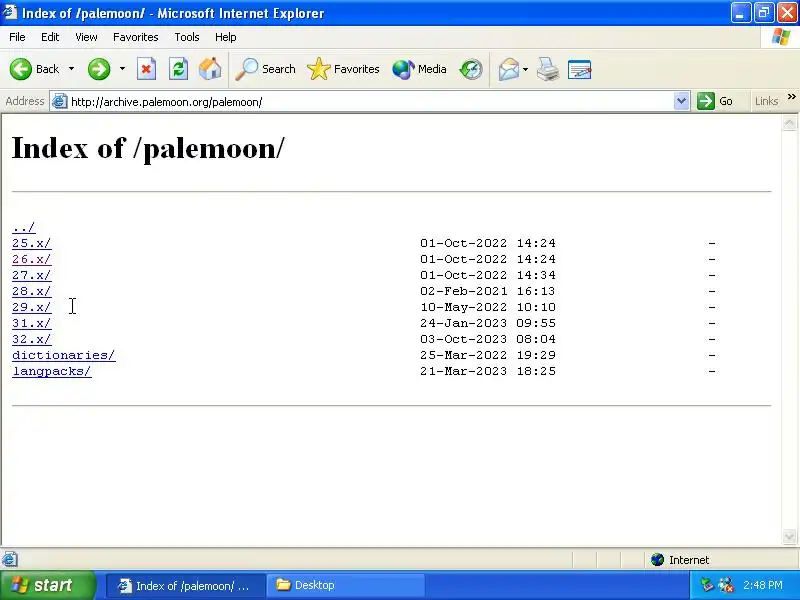
Task: Click the date 25-Mar-2022 19:29
Action: (488, 355)
